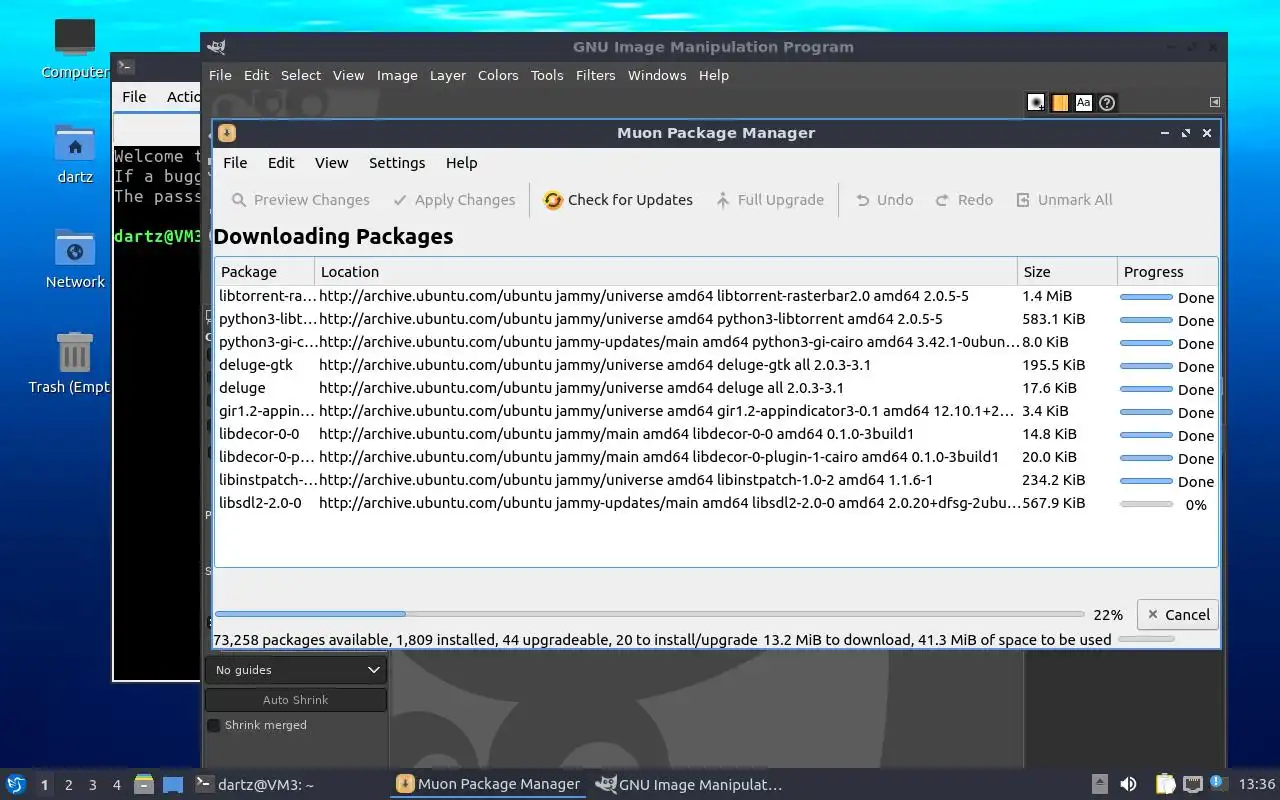
Task: Switch to virtual desktop 2
Action: tap(69, 785)
